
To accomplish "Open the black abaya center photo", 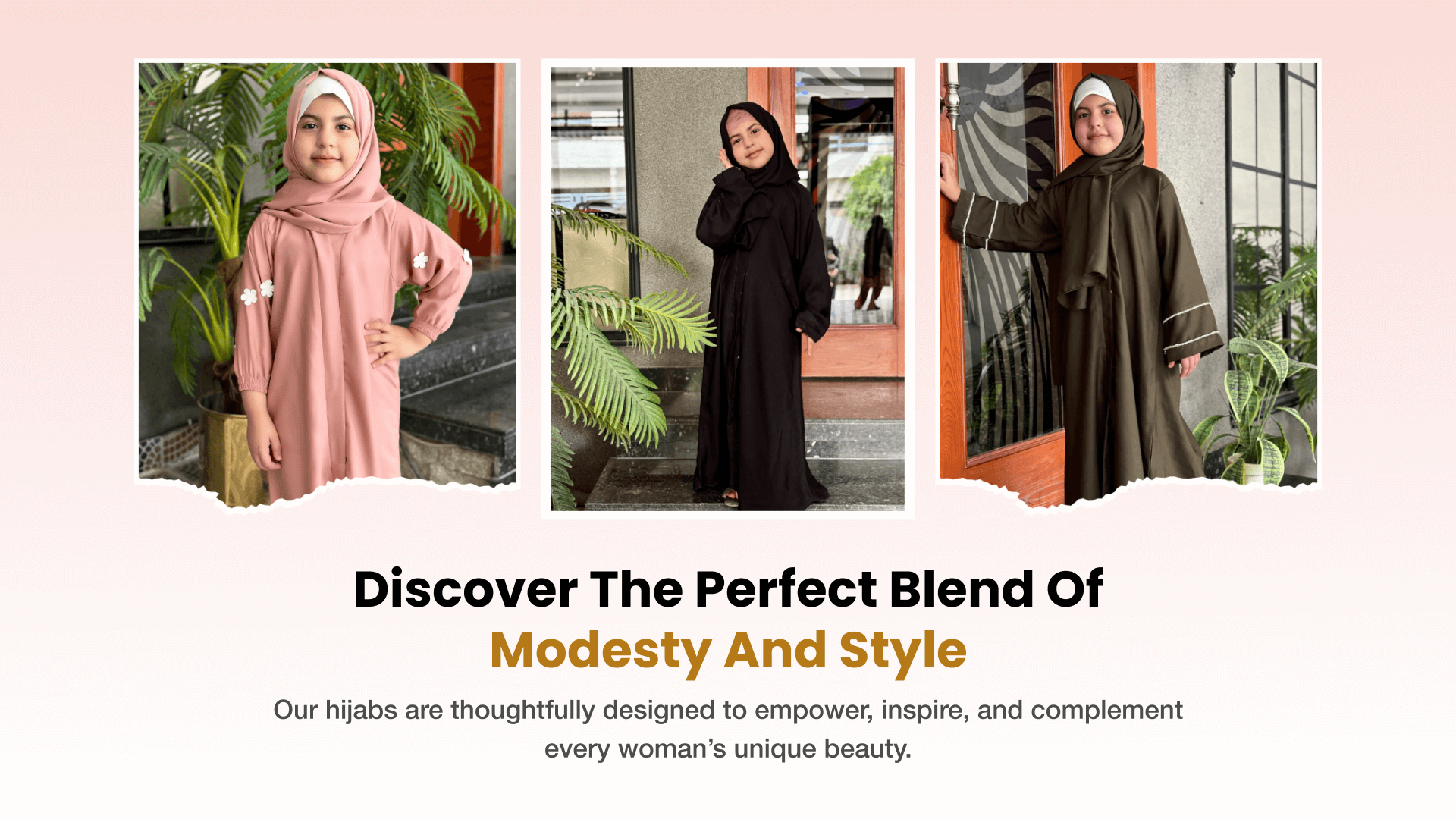I will click(x=728, y=289).
